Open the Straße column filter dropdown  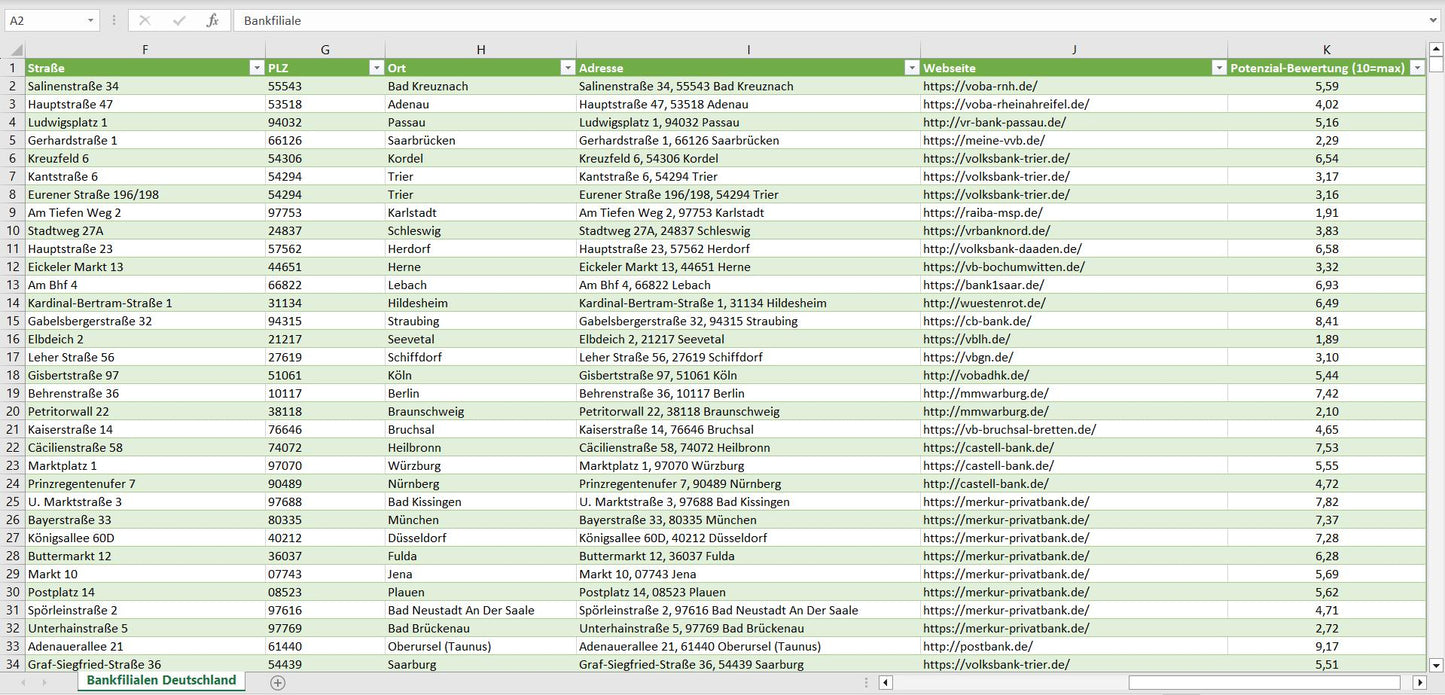coord(256,68)
